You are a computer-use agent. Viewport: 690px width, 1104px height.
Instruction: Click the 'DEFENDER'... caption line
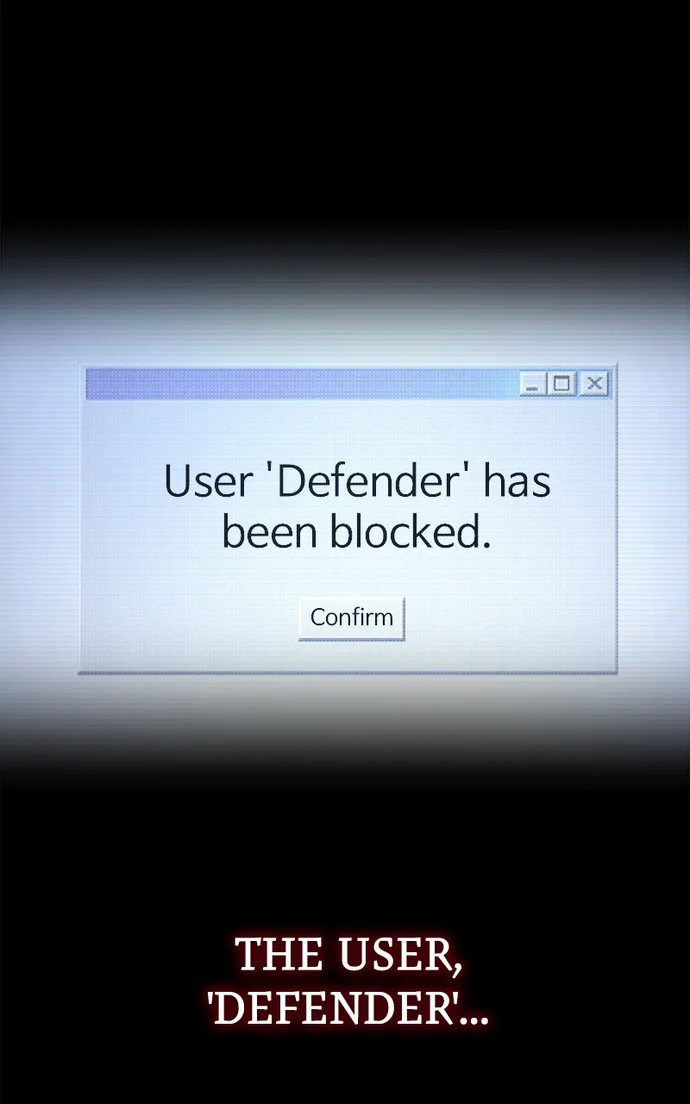(x=349, y=1010)
